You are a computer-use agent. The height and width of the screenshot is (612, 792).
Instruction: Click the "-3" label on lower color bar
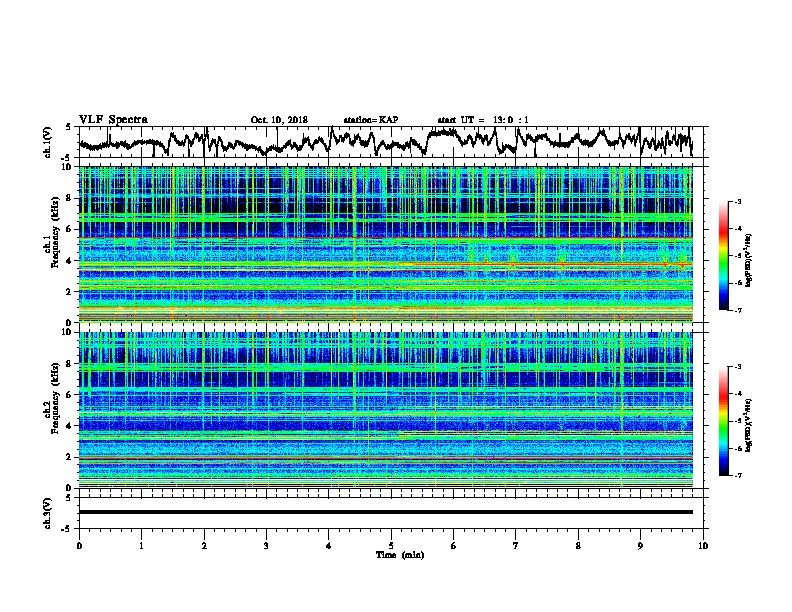(x=738, y=367)
